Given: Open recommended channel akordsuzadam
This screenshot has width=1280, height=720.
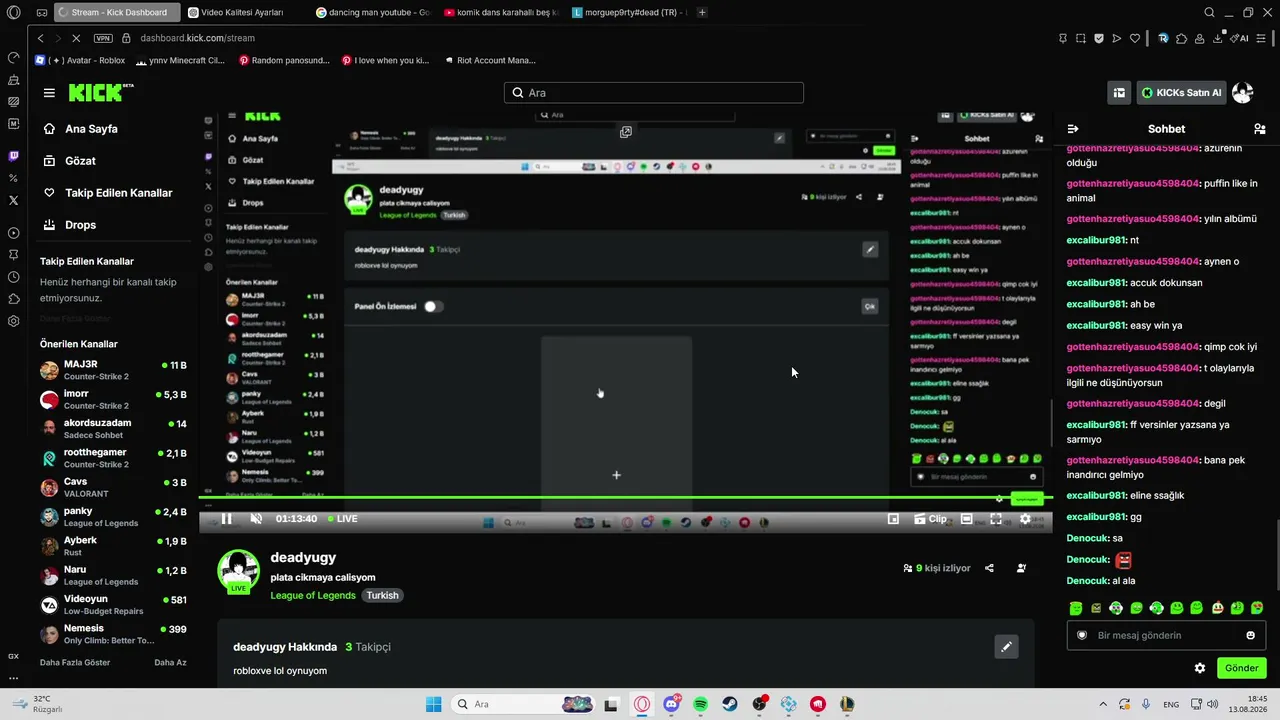Looking at the screenshot, I should coord(113,429).
